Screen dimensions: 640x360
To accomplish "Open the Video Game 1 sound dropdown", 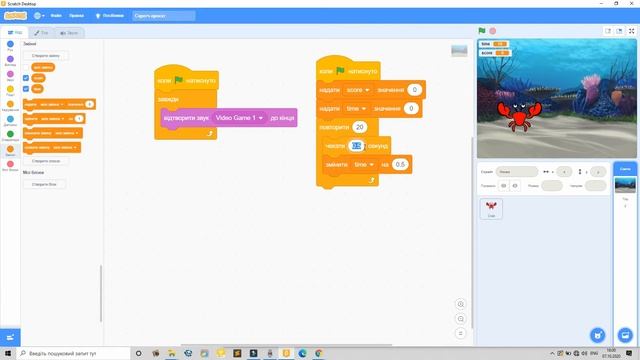I will (239, 118).
